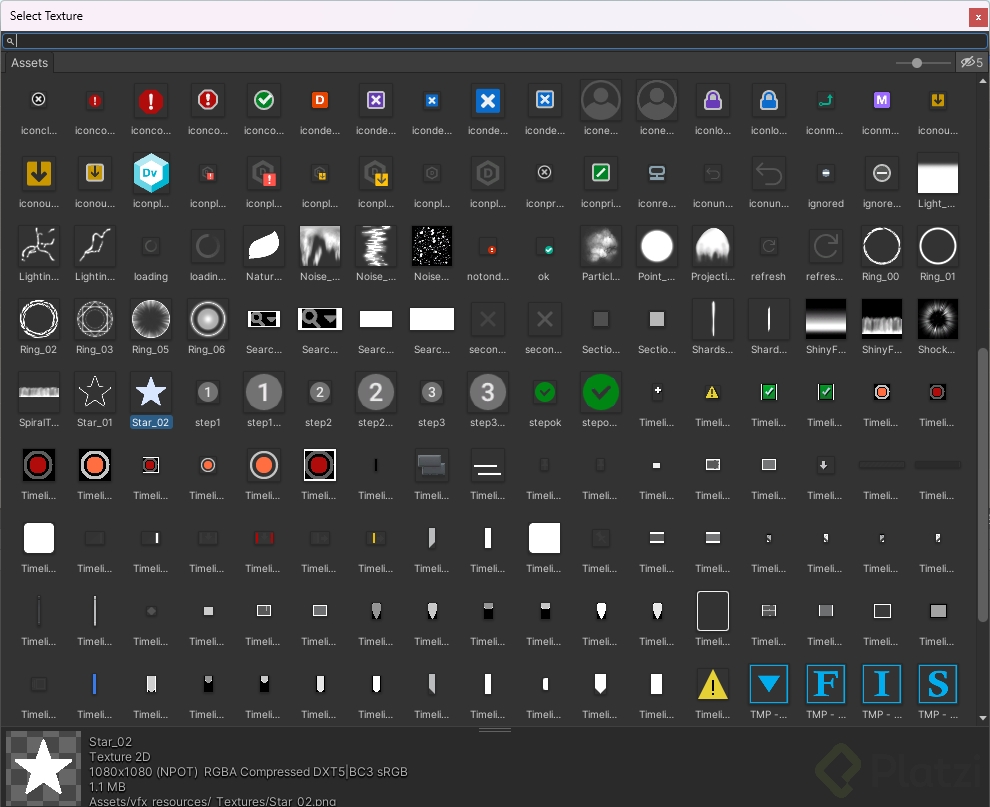Select the step2 small number icon

tap(319, 392)
